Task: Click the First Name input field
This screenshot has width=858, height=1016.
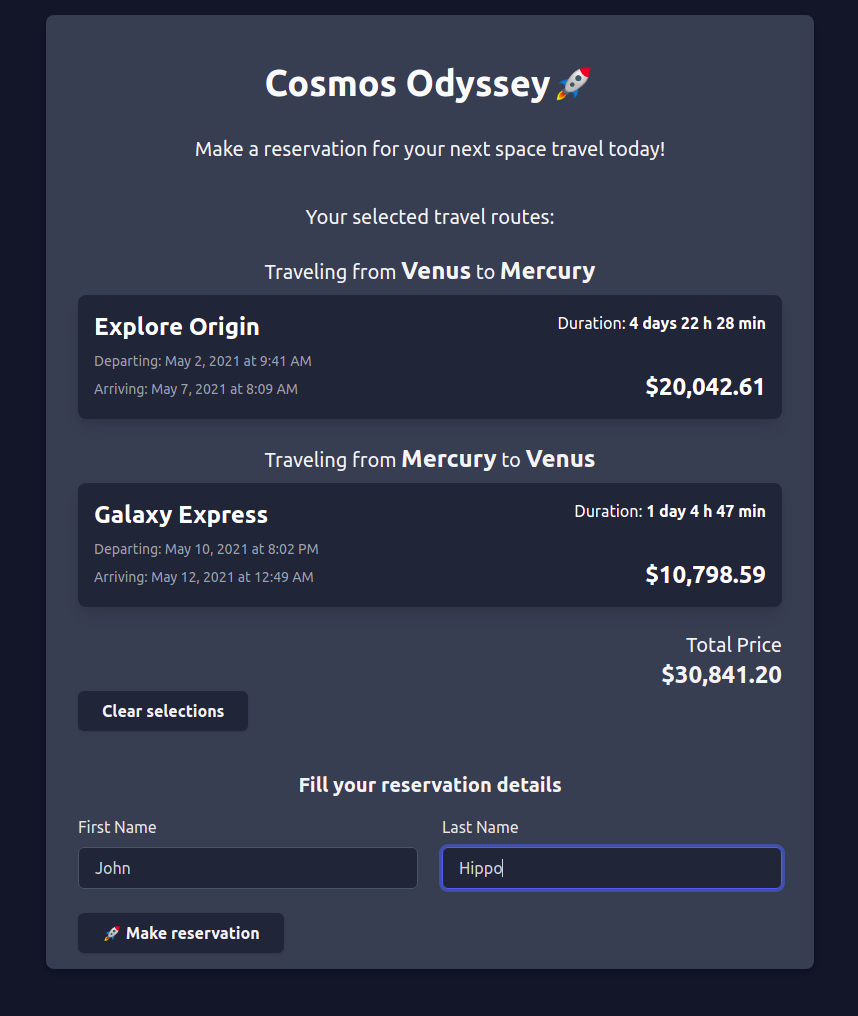Action: tap(247, 868)
